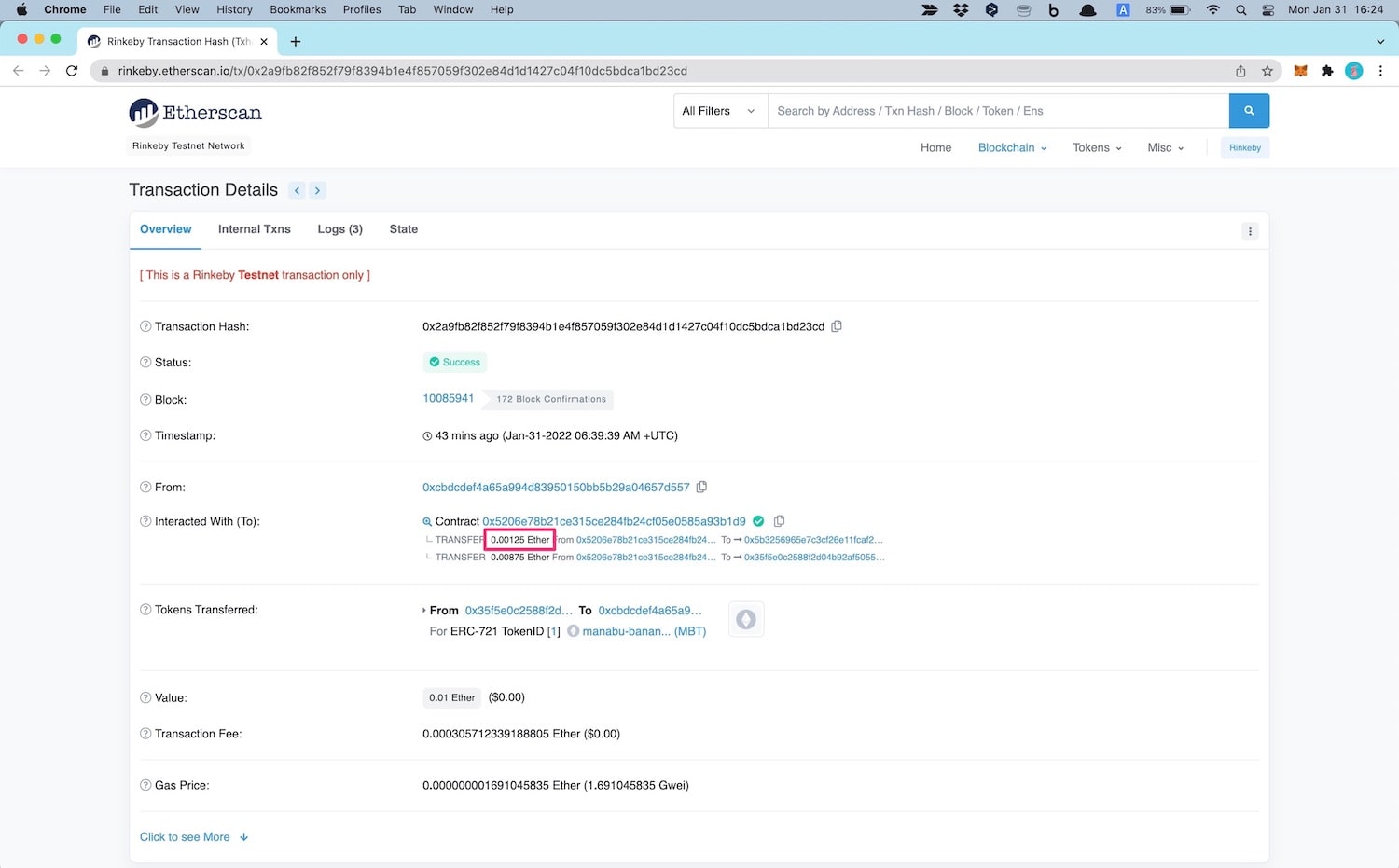Click the Rinkeby network button
Viewport: 1399px width, 868px height.
(1244, 147)
